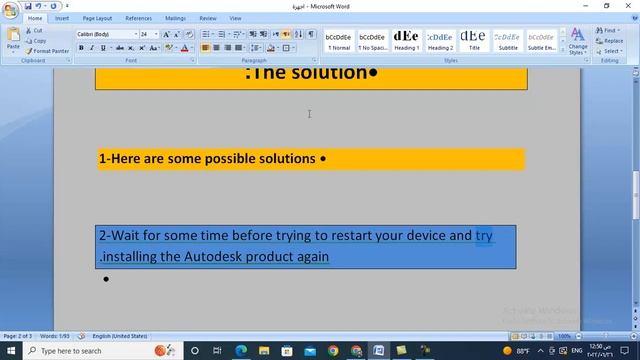The image size is (640, 360).
Task: Toggle italic formatting
Action: coord(92,48)
